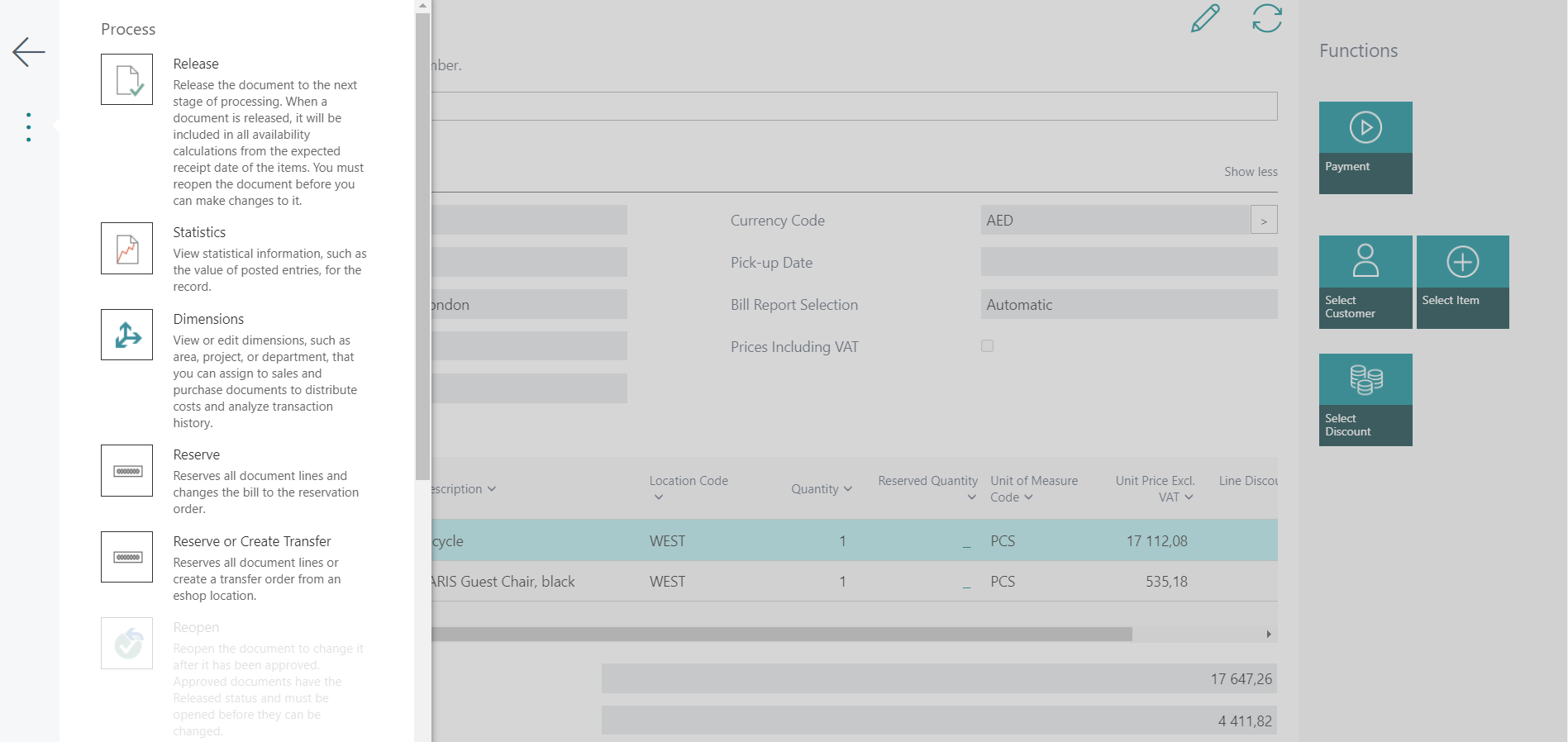Click the Dimensions arrows icon
This screenshot has height=742, width=1568.
coord(126,335)
